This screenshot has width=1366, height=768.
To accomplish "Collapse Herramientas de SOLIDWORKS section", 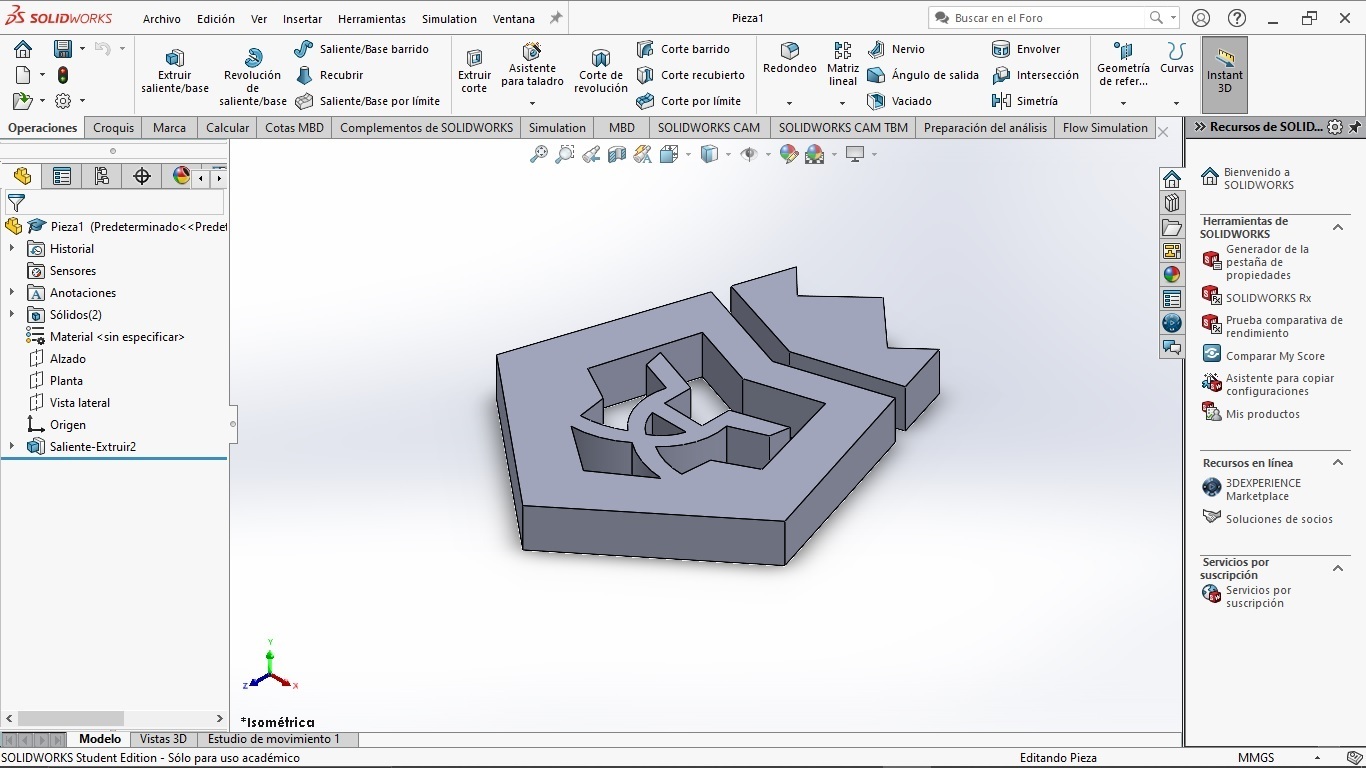I will (x=1338, y=227).
